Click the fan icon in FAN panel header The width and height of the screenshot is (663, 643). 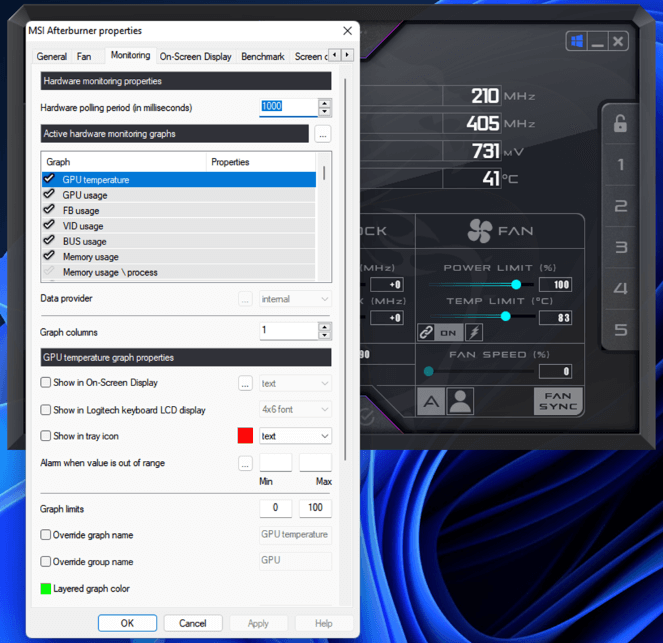pos(479,231)
